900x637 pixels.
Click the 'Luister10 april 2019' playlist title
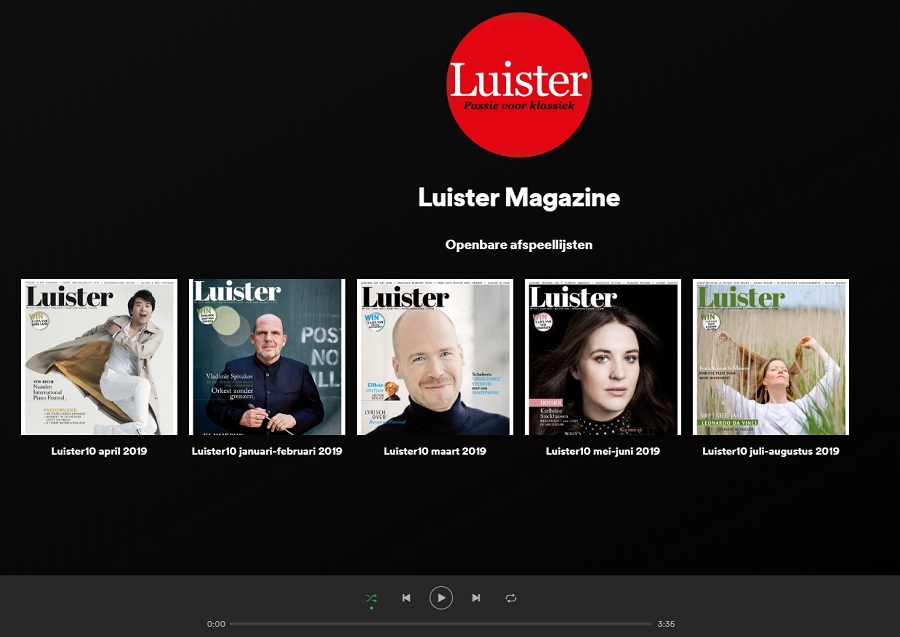coord(99,451)
